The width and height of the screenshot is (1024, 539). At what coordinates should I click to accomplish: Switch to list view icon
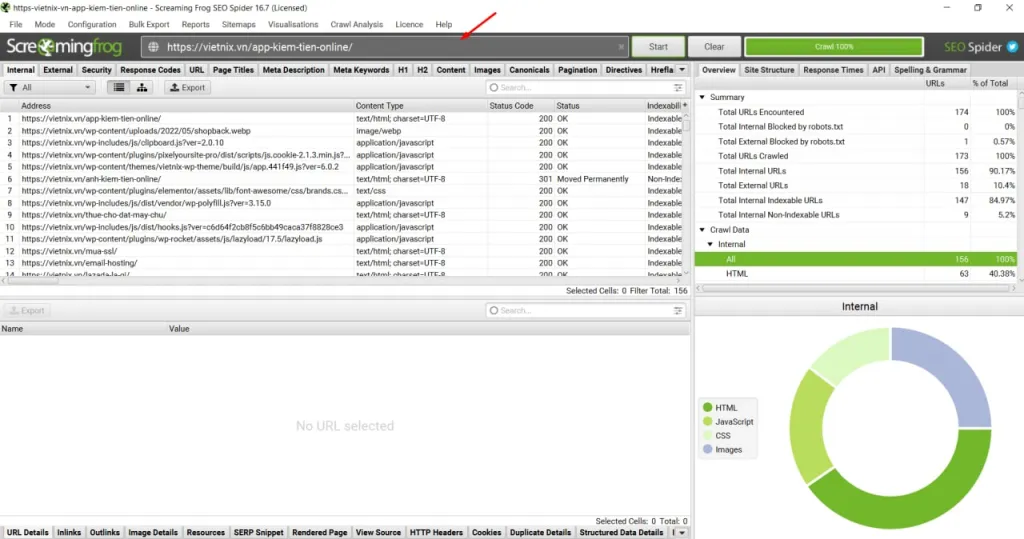(x=119, y=88)
